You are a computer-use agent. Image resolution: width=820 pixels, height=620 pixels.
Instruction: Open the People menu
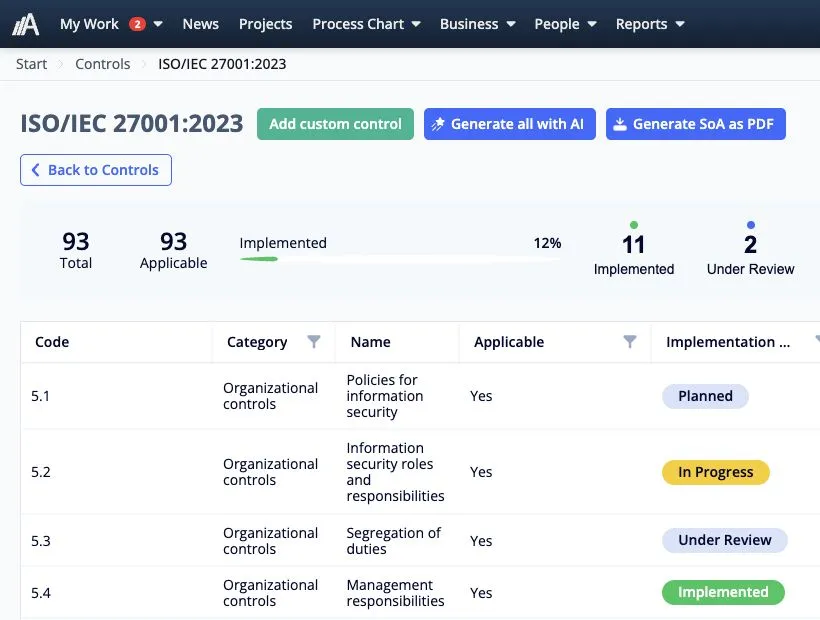557,24
